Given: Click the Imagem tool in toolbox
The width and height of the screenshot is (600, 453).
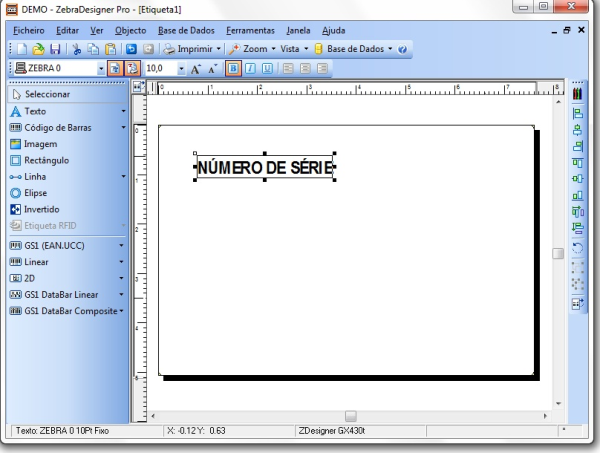Looking at the screenshot, I should [40, 144].
